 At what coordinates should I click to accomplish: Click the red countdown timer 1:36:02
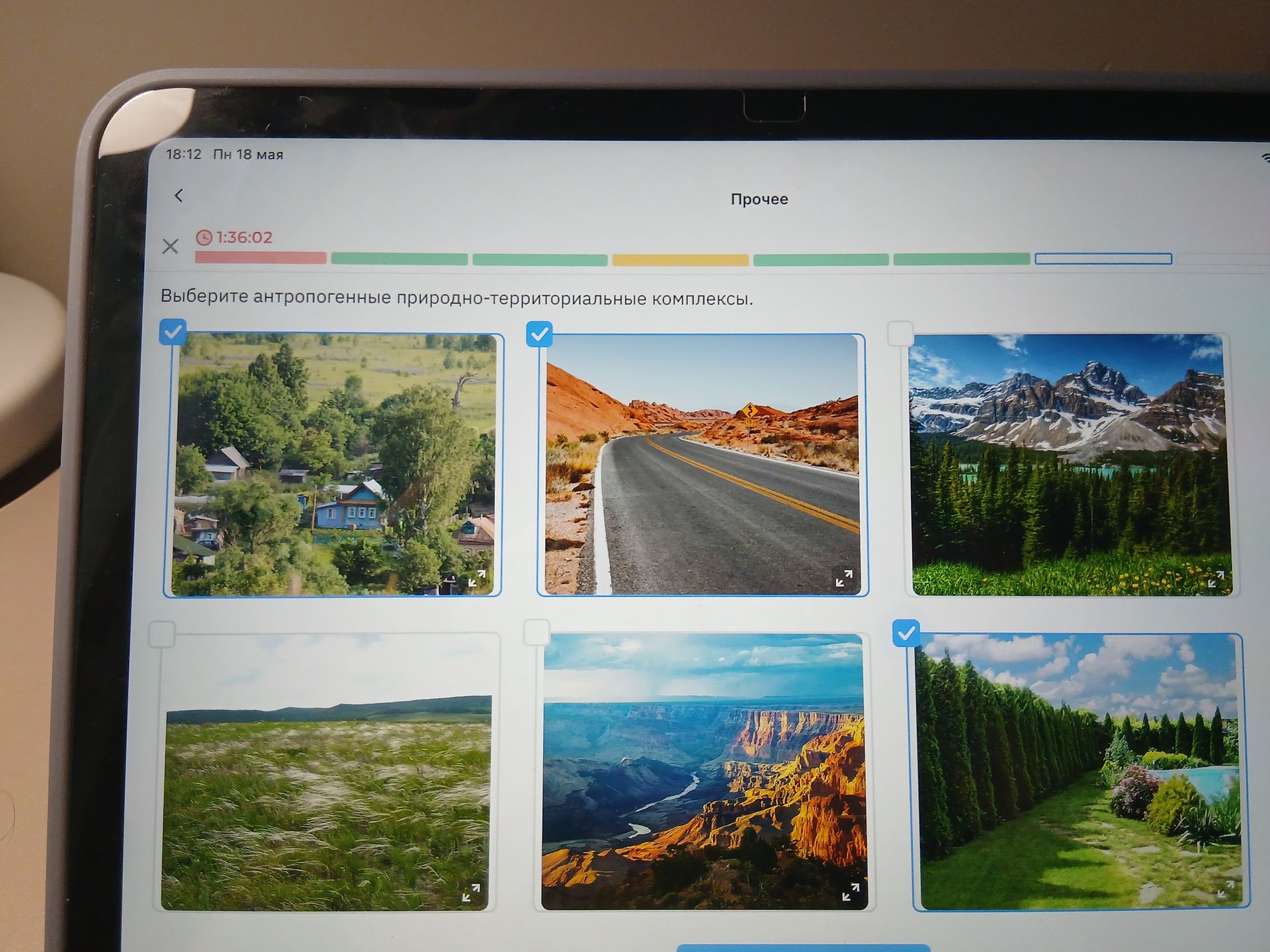(234, 237)
